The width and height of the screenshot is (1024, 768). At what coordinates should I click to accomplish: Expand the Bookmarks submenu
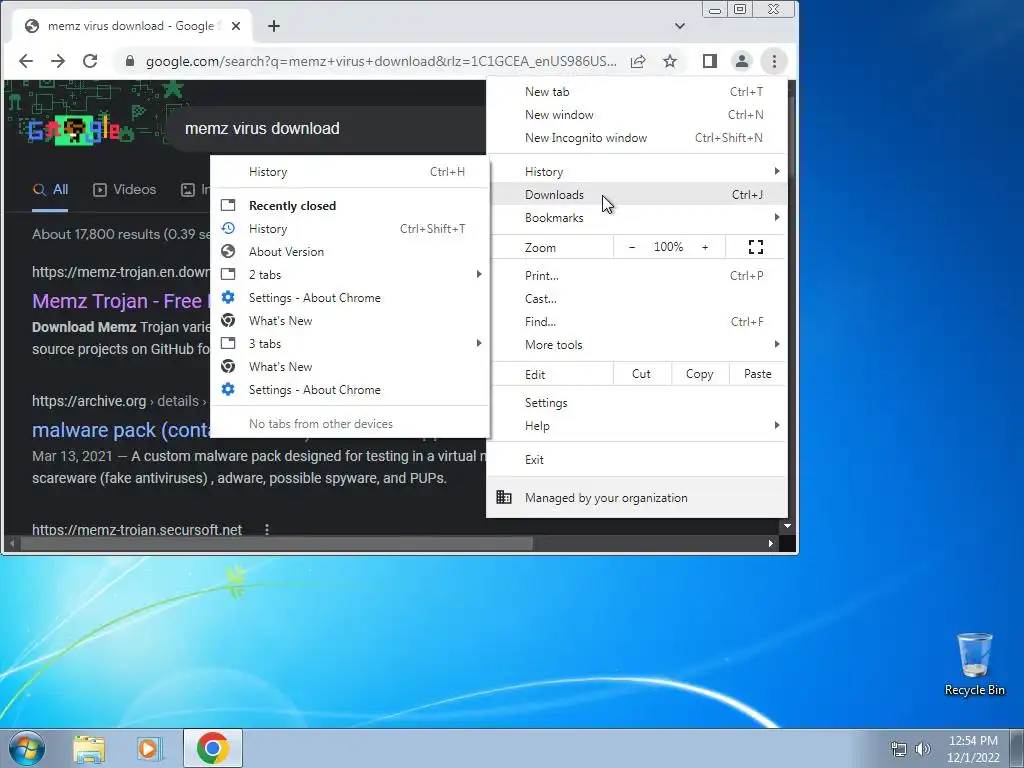pos(637,217)
